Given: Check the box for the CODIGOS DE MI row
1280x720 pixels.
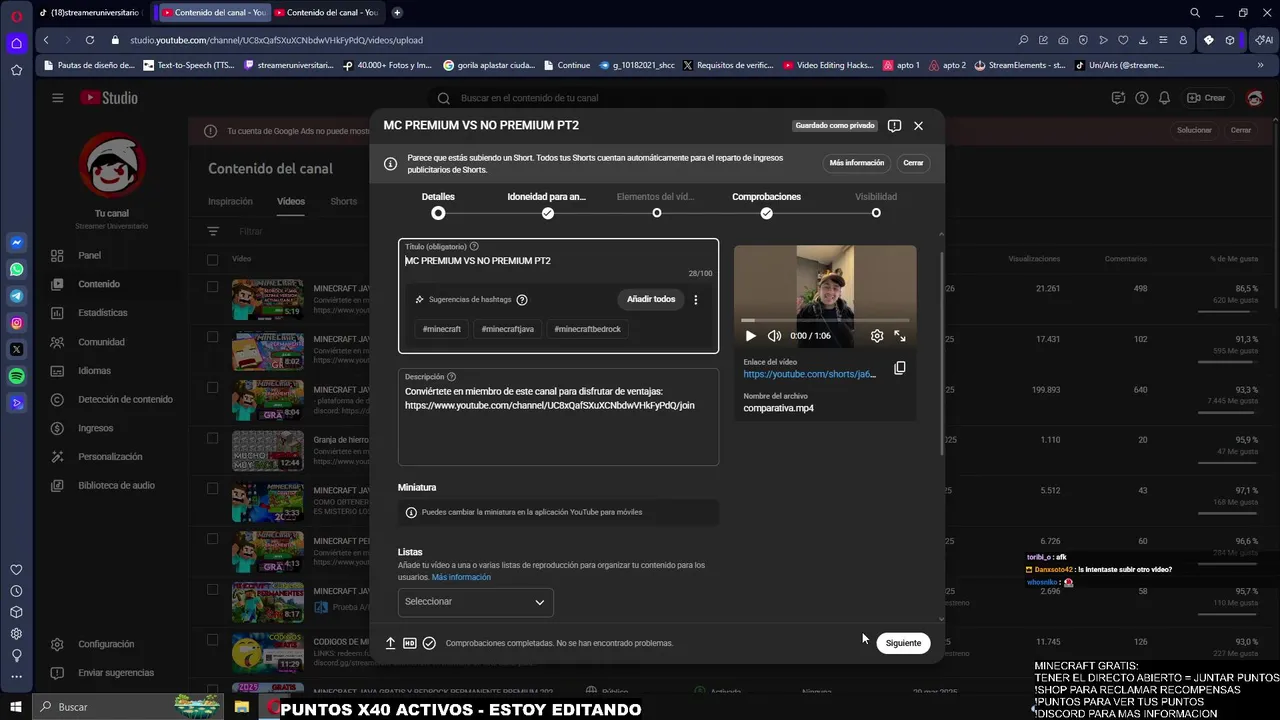Looking at the screenshot, I should pyautogui.click(x=212, y=640).
